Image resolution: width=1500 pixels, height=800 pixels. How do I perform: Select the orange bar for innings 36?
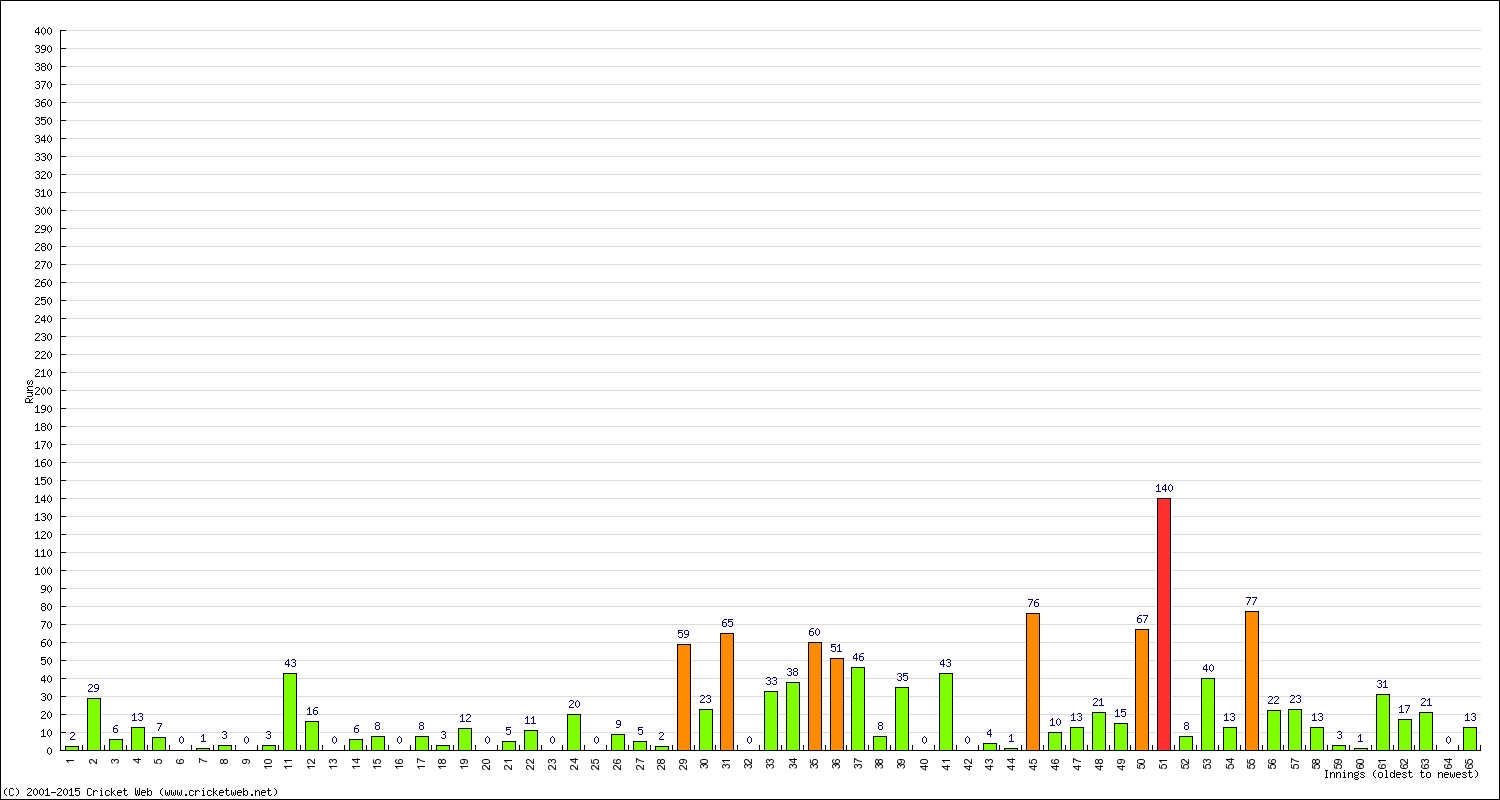tap(837, 704)
